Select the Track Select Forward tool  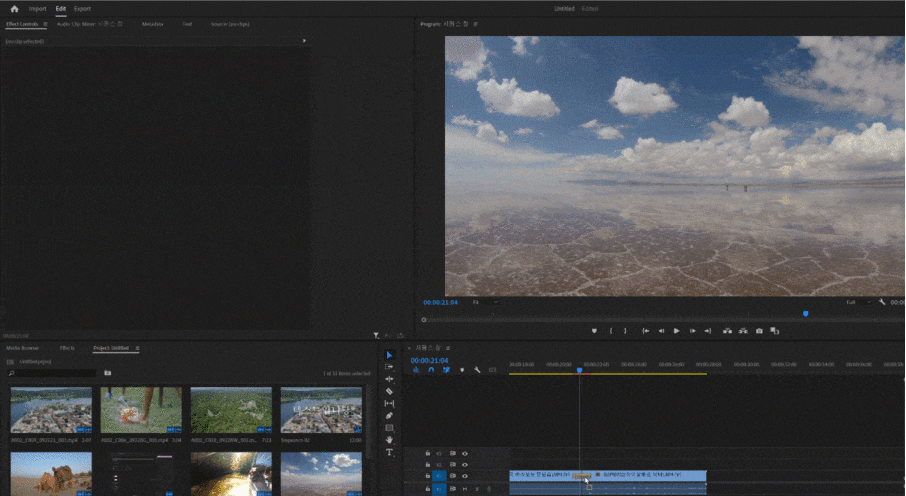(389, 367)
